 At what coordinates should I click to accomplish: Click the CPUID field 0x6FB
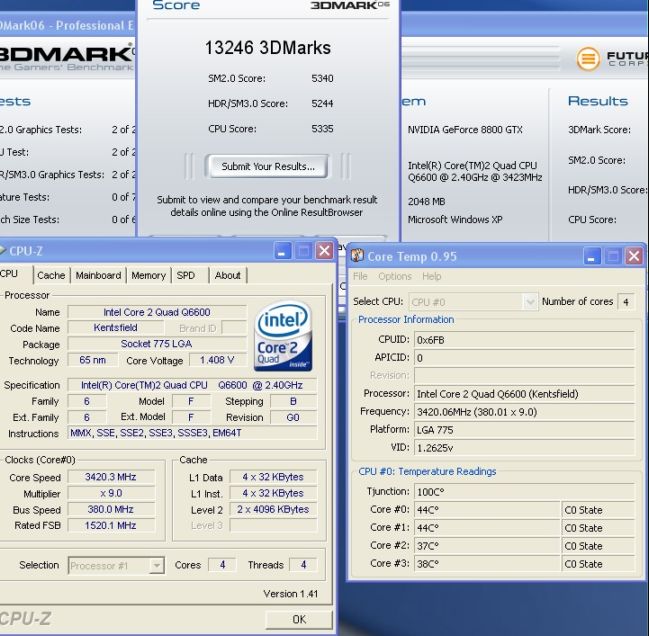point(524,340)
